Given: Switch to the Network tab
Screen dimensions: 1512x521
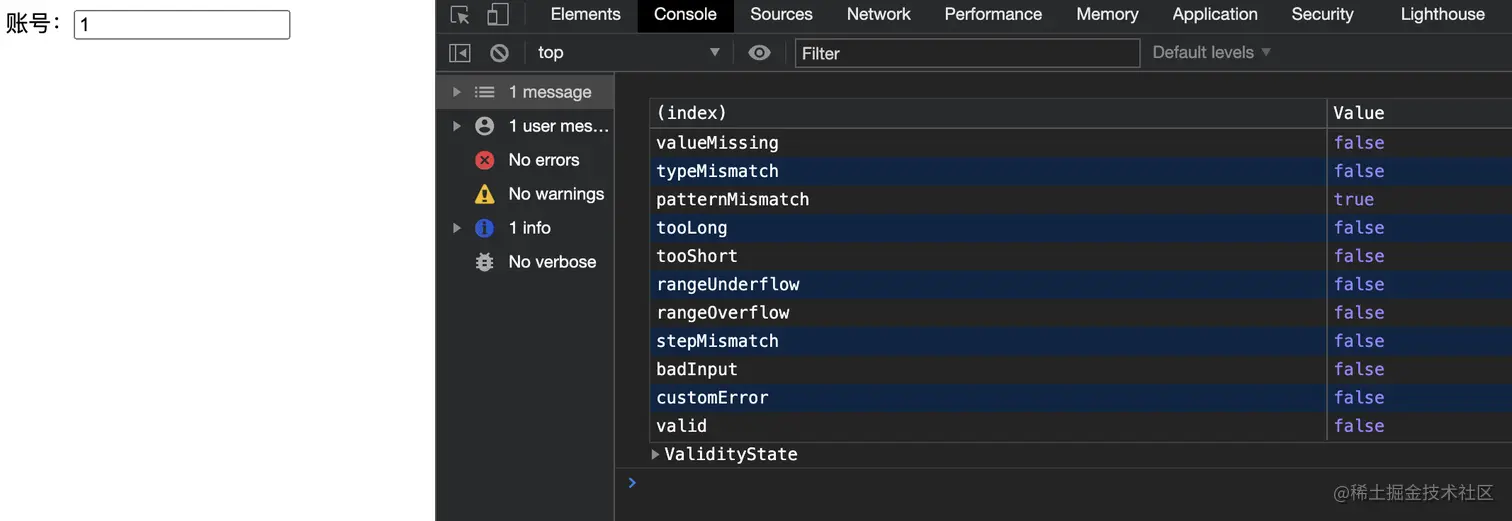Looking at the screenshot, I should tap(878, 15).
